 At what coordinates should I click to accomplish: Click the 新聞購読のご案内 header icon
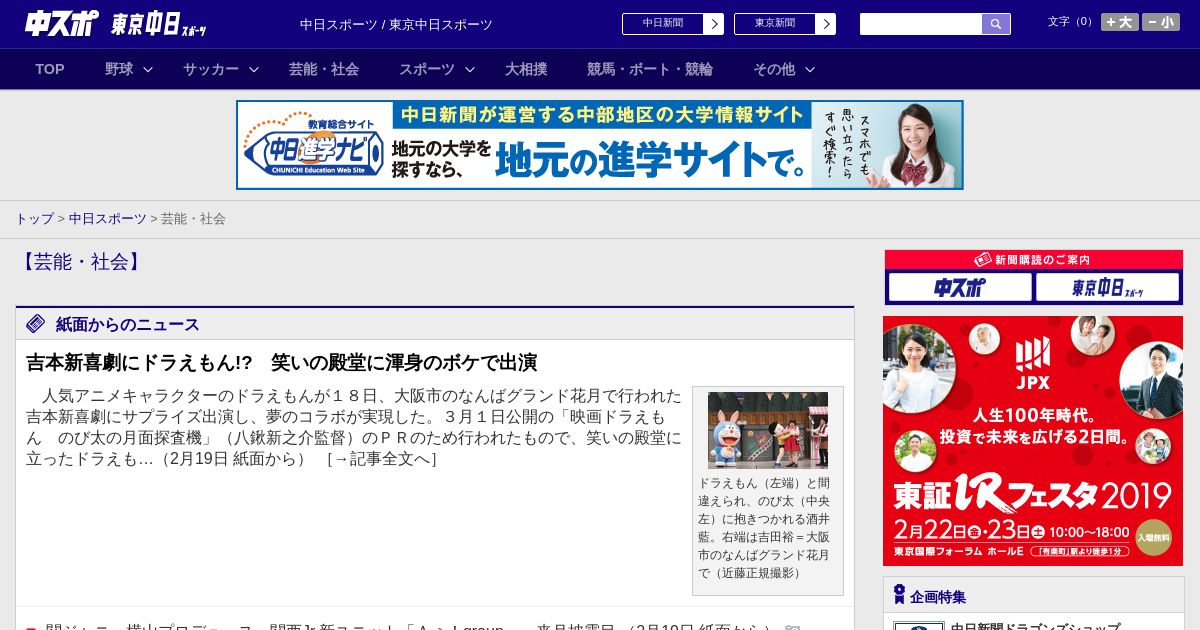pos(983,260)
